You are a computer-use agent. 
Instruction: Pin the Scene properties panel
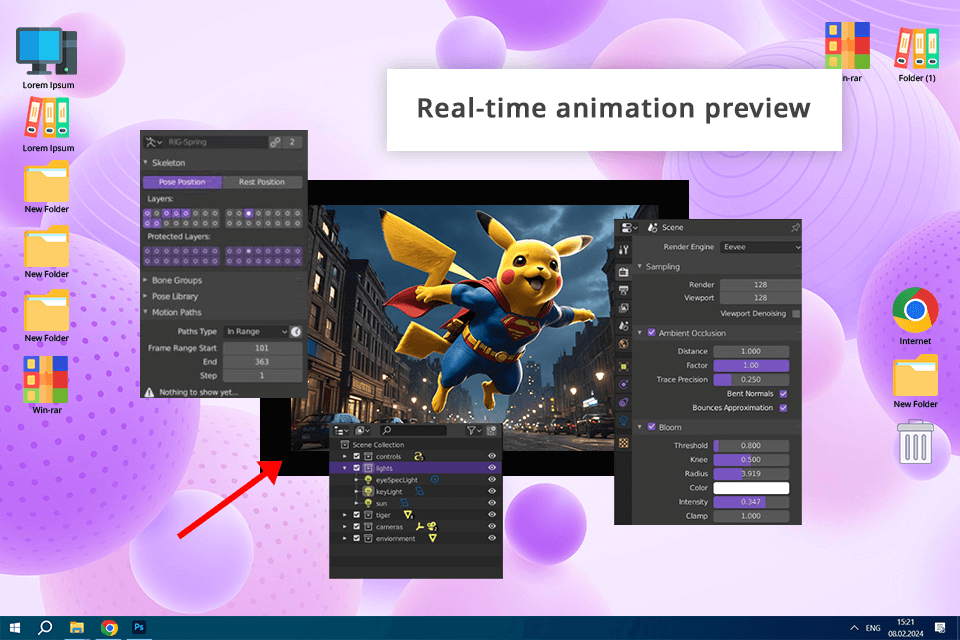pyautogui.click(x=795, y=228)
